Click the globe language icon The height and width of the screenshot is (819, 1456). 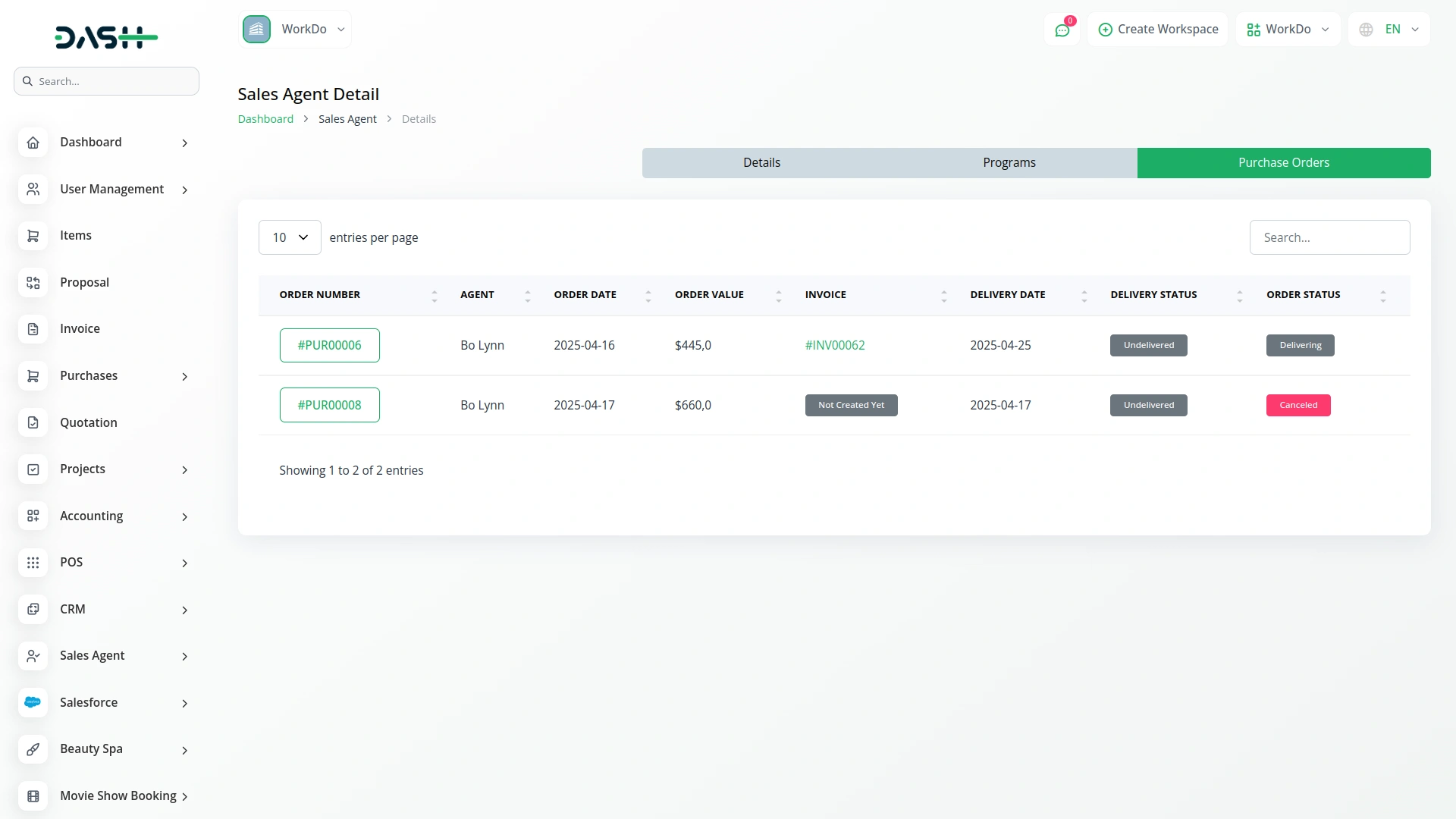point(1366,30)
